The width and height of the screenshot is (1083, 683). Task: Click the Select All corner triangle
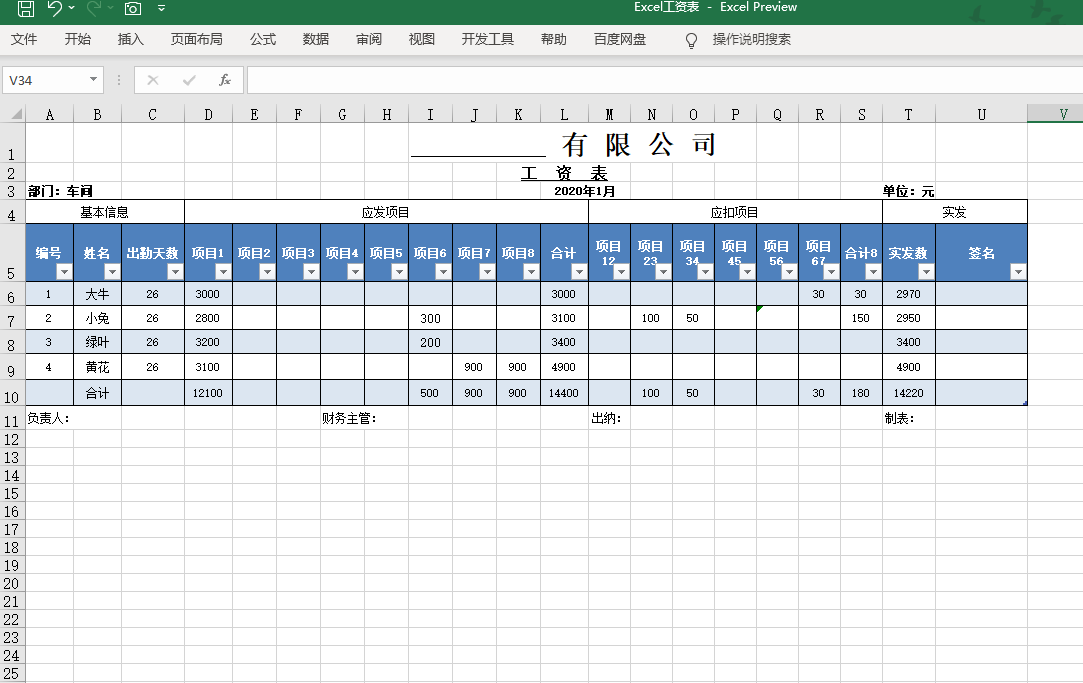click(17, 115)
